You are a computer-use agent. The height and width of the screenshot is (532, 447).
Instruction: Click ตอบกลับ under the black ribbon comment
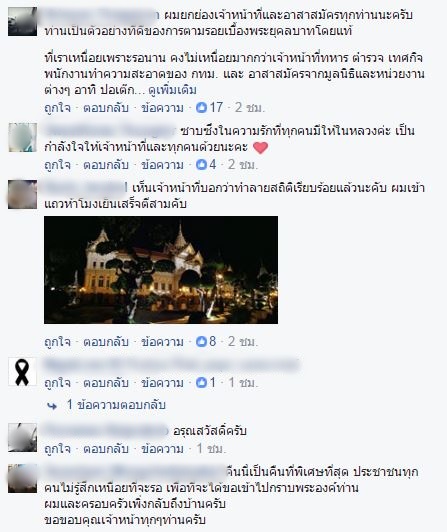click(x=106, y=383)
